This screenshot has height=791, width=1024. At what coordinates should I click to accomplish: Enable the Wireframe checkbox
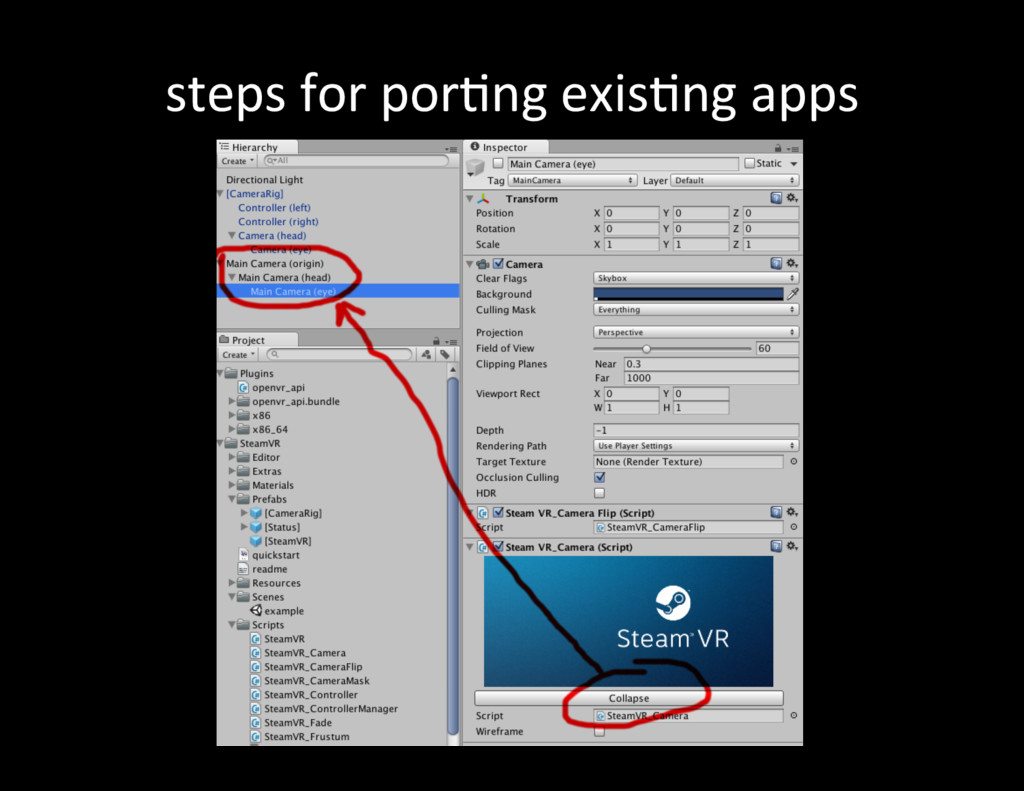600,732
